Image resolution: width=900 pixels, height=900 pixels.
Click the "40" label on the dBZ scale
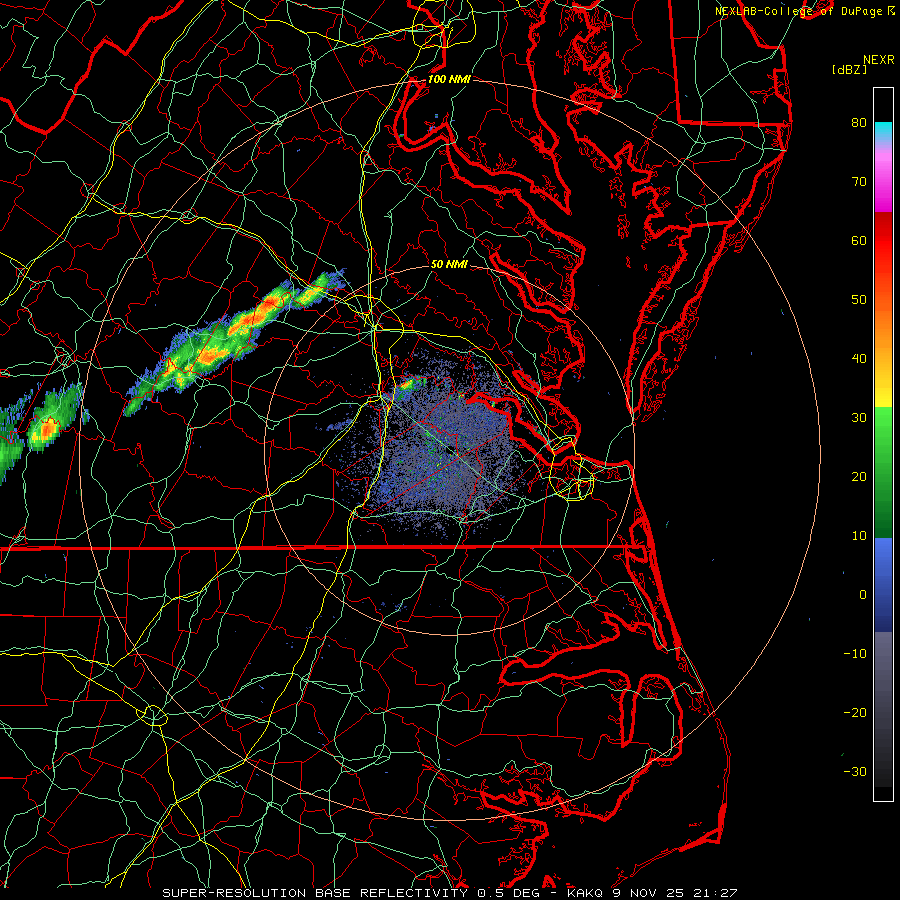pyautogui.click(x=859, y=359)
